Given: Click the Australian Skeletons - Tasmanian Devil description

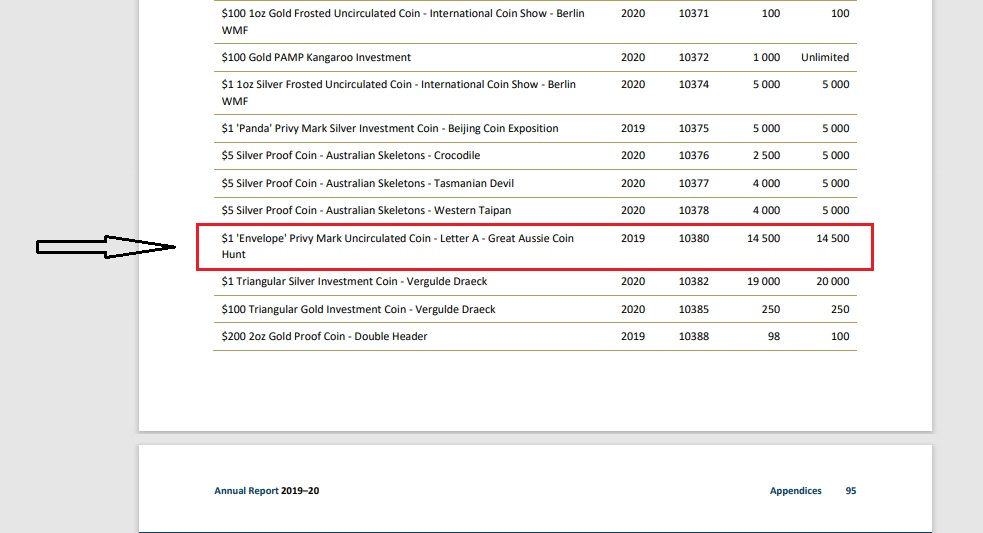Looking at the screenshot, I should point(367,184).
